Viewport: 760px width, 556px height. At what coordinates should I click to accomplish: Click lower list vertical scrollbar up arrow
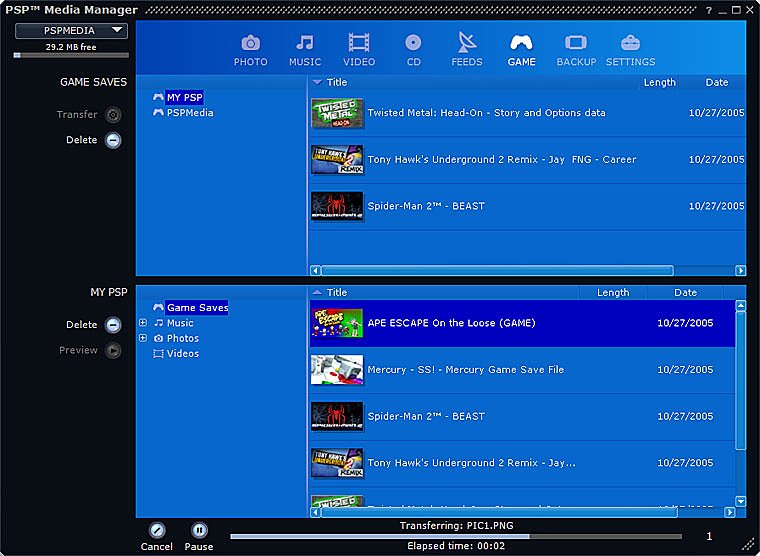coord(740,305)
